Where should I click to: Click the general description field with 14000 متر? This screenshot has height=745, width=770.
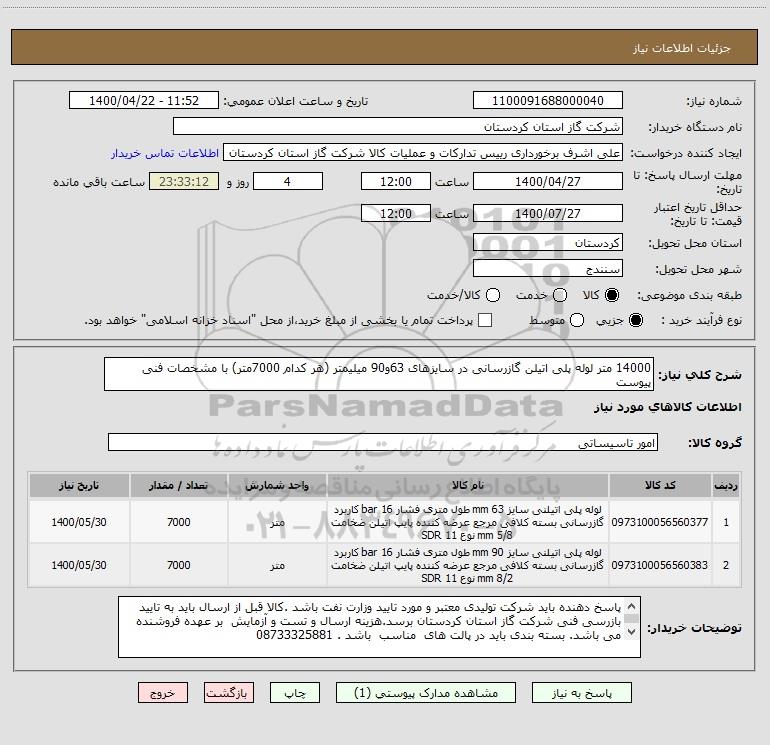tap(379, 374)
